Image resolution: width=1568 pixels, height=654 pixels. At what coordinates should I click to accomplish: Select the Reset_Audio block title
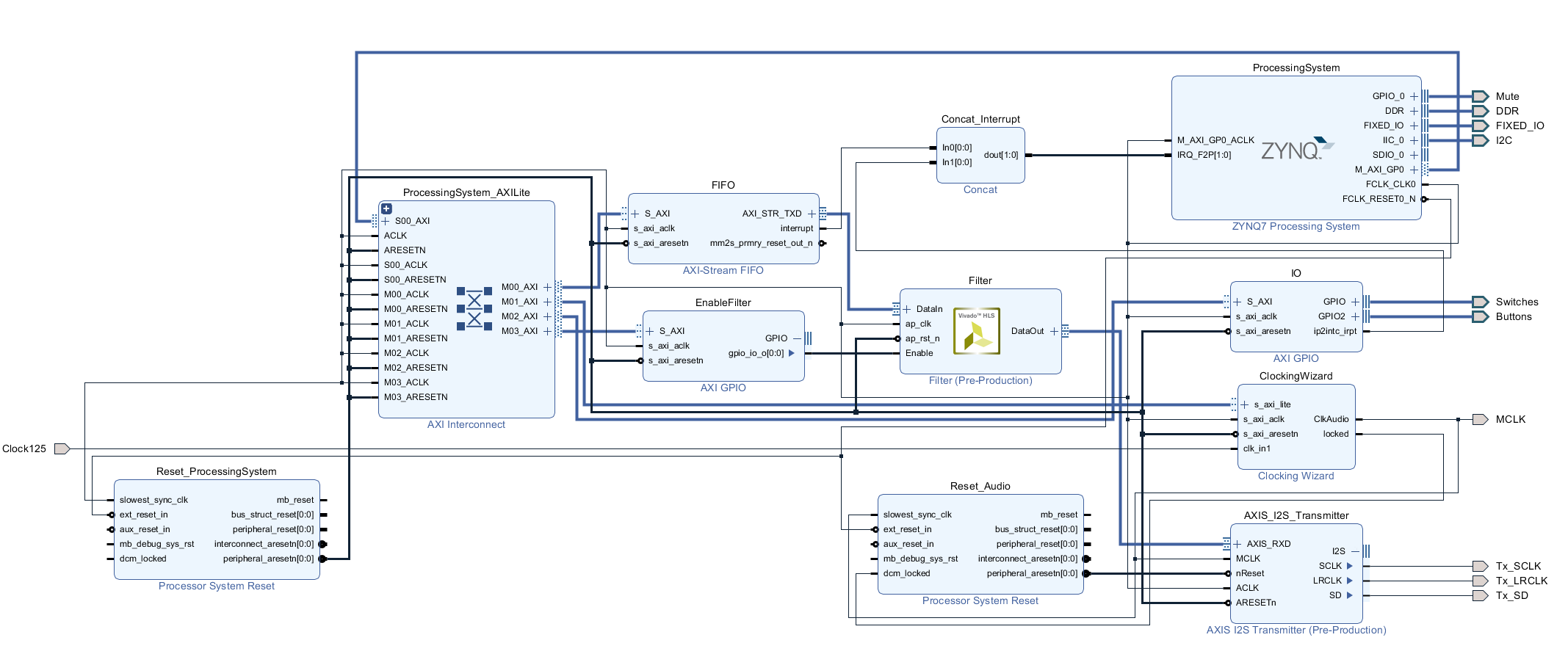(980, 486)
